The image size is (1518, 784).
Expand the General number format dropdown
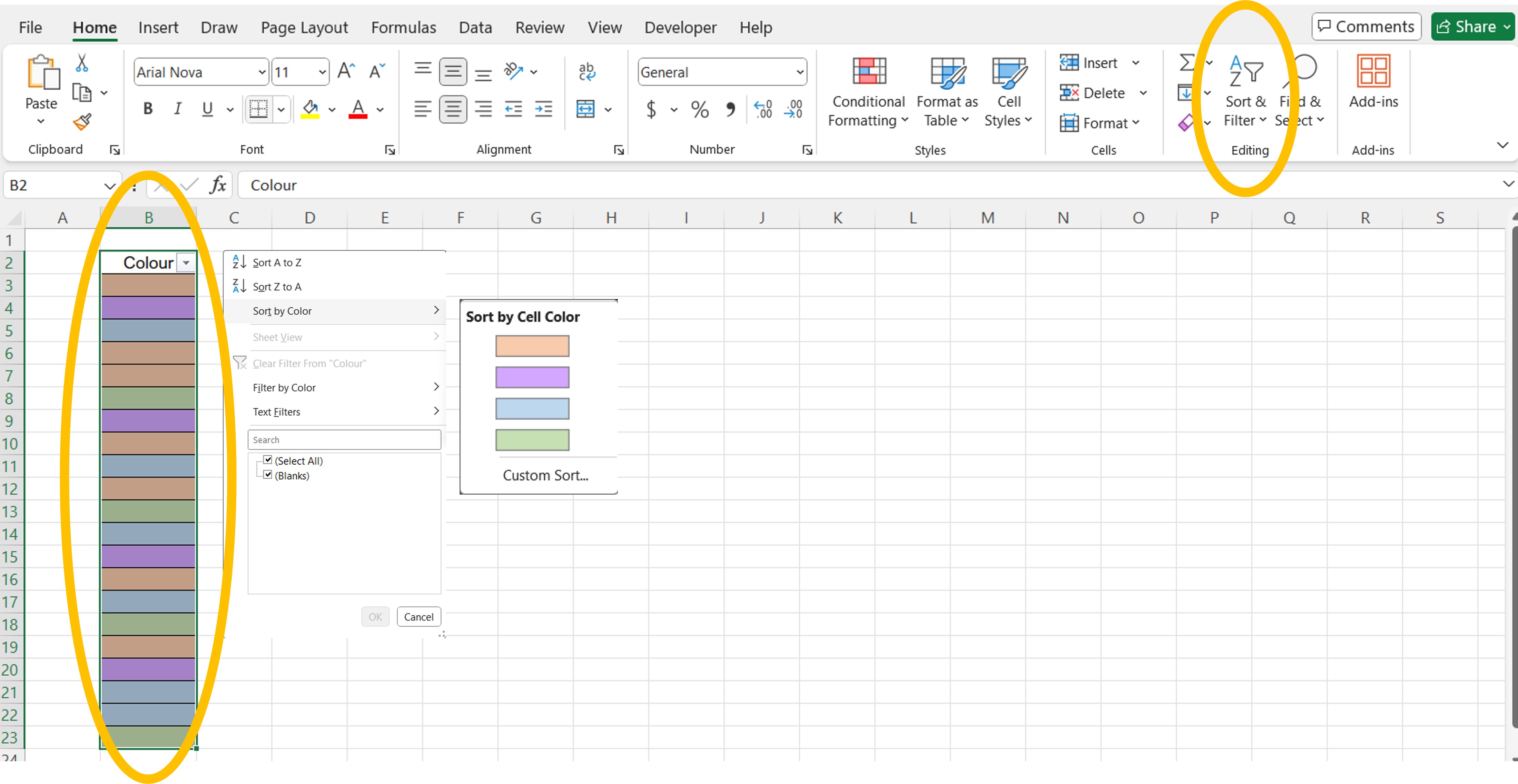[x=799, y=72]
